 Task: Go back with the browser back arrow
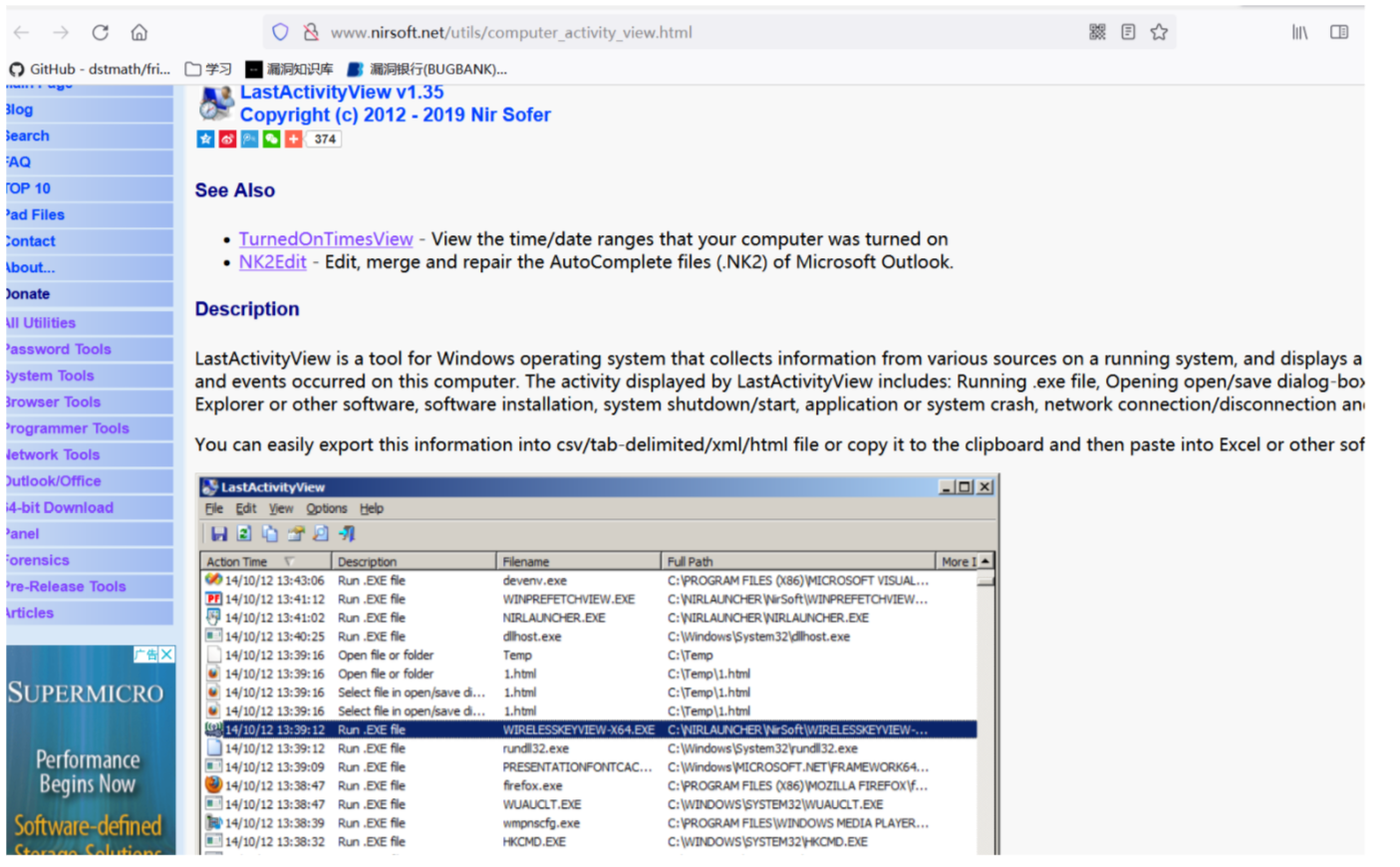[x=21, y=33]
